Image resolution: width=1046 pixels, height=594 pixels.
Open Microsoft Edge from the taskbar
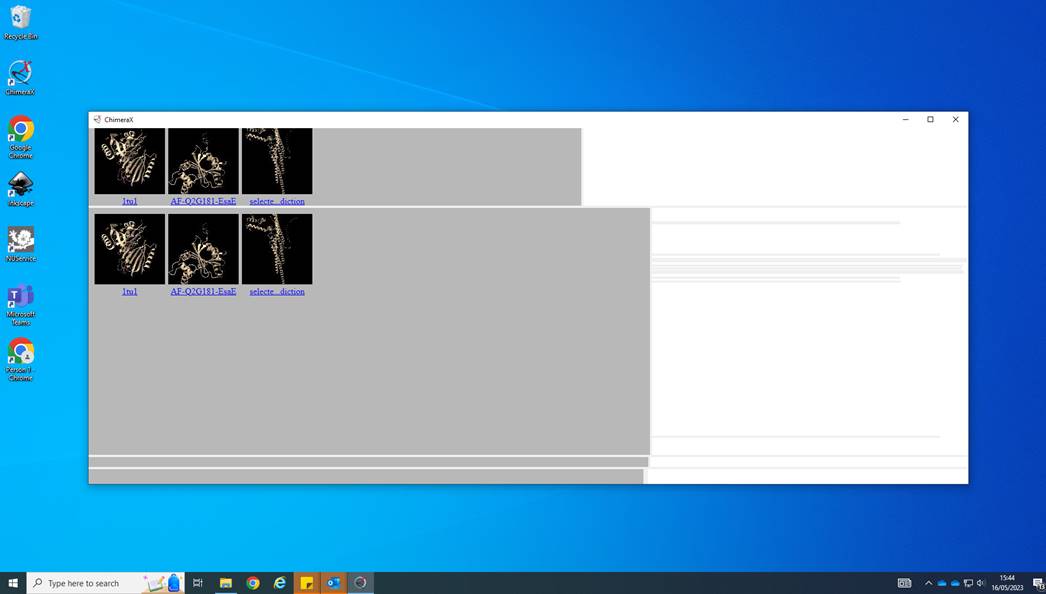279,582
